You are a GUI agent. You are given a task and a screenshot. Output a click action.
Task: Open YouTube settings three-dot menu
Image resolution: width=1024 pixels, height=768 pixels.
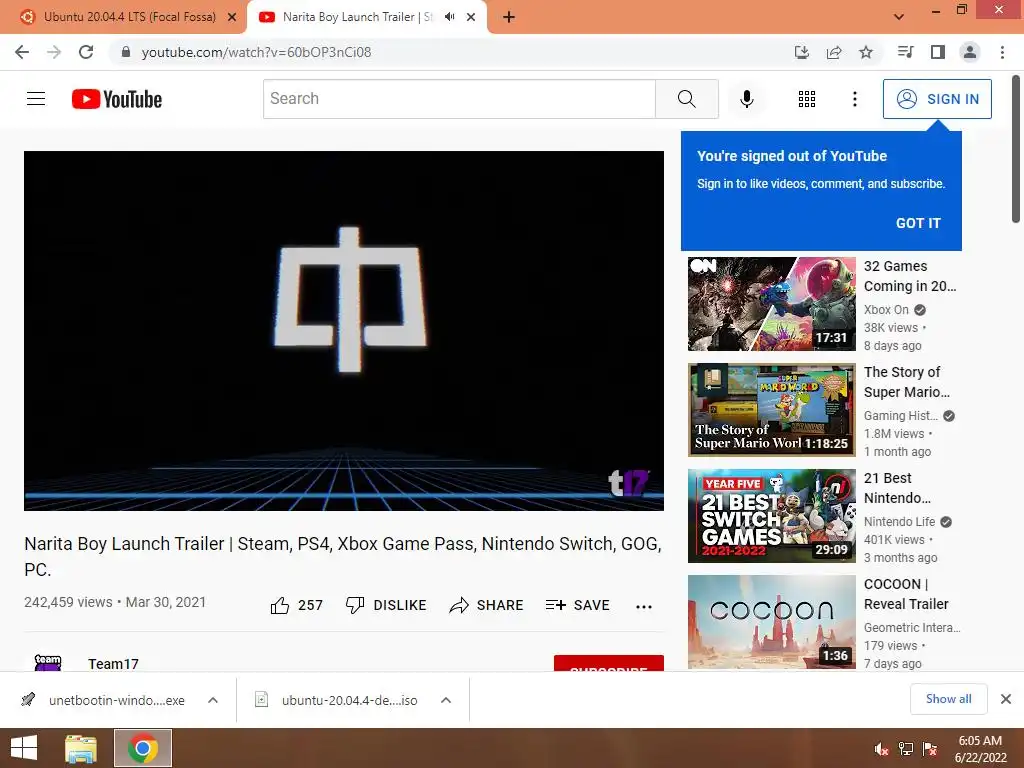pos(854,99)
